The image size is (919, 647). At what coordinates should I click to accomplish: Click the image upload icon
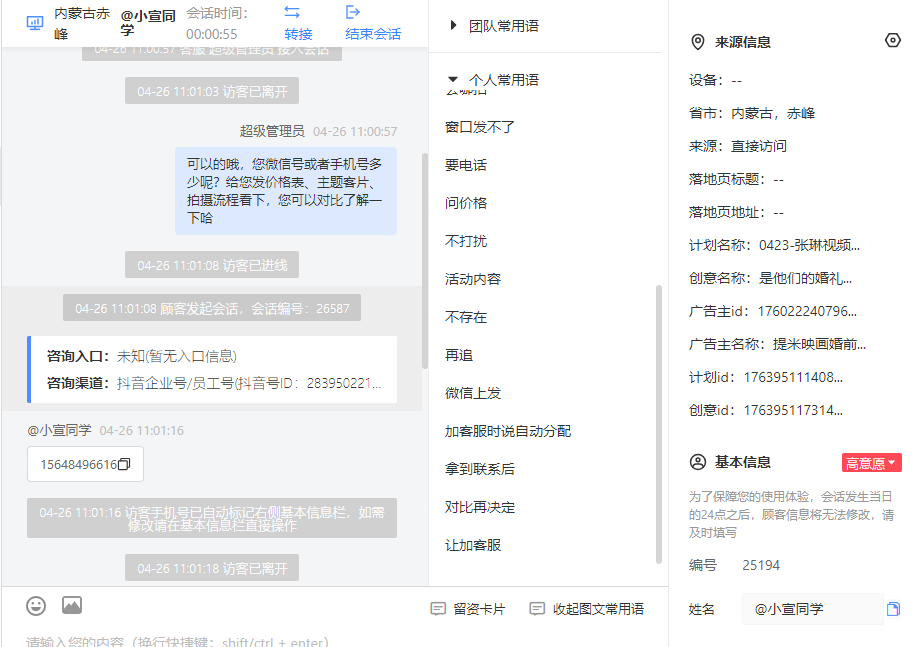pos(72,605)
